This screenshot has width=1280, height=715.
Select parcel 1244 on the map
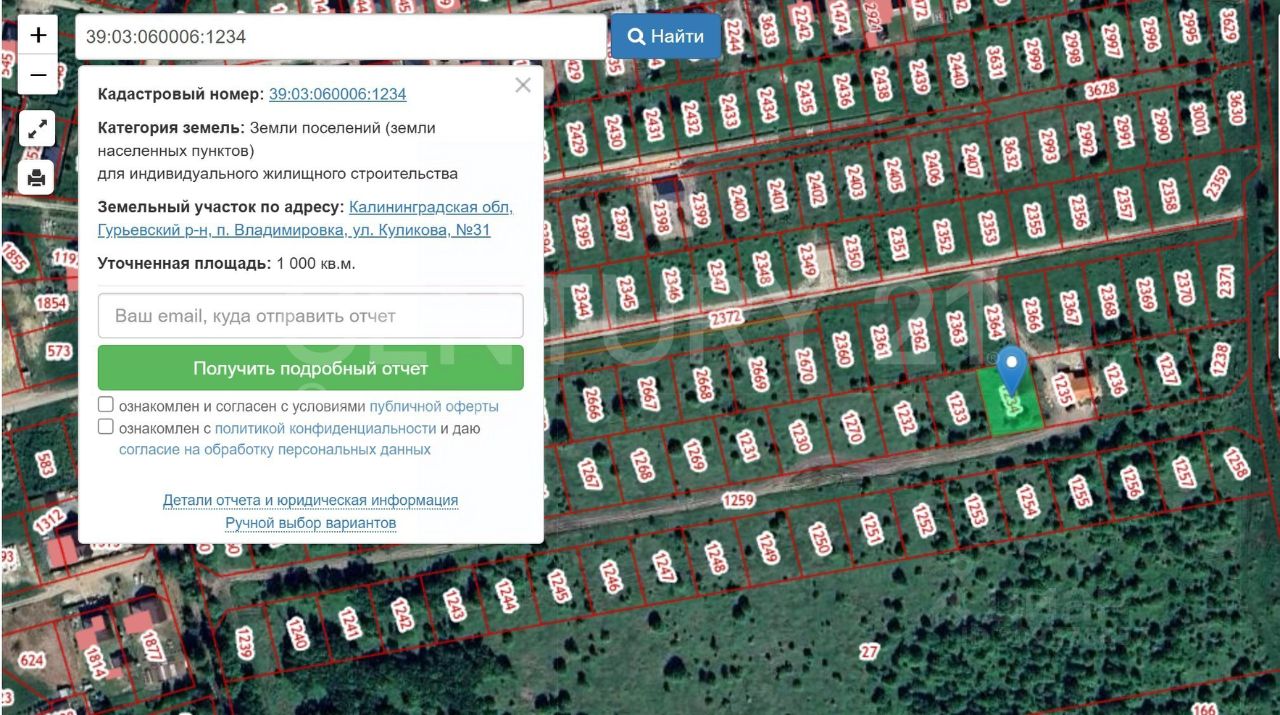click(x=506, y=597)
